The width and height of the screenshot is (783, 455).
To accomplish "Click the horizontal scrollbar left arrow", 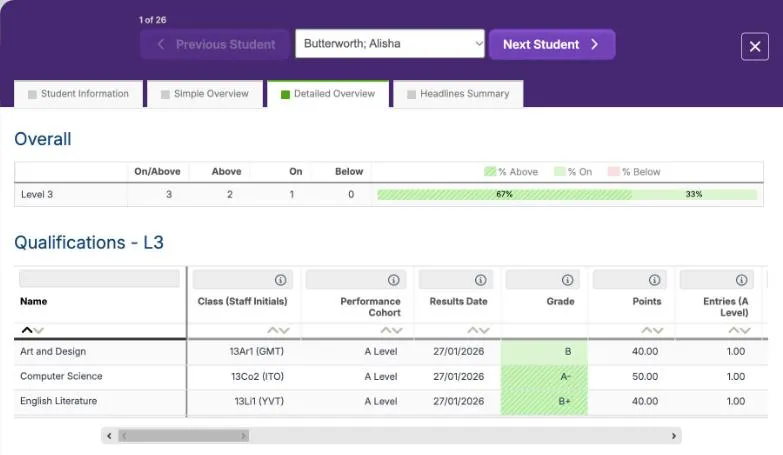I will pyautogui.click(x=109, y=436).
